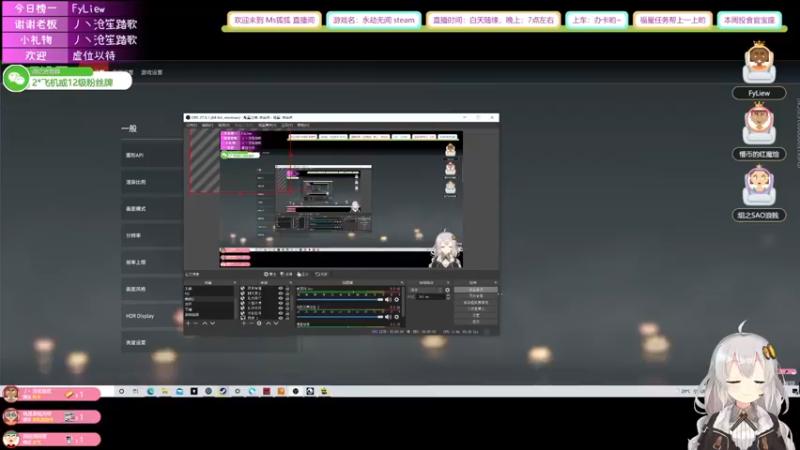
Task: Open second menu in OBS menu bar
Action: click(x=208, y=125)
